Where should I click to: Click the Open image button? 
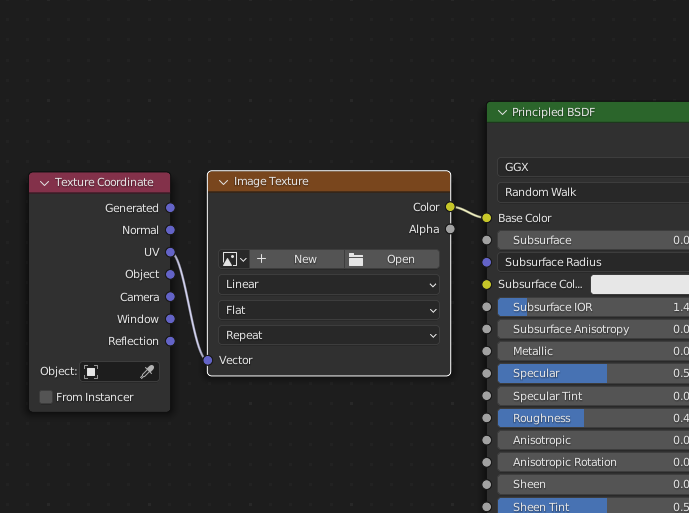(x=392, y=259)
